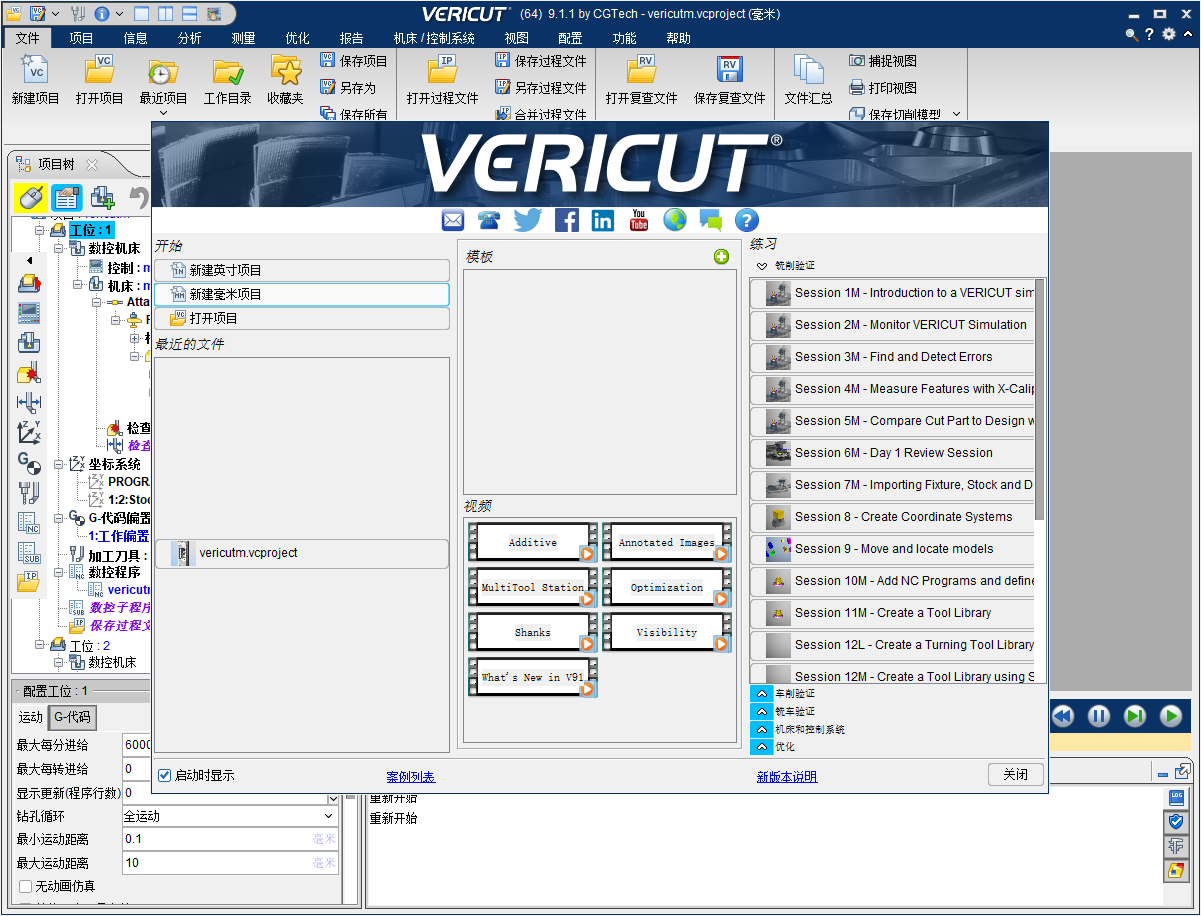The width and height of the screenshot is (1201, 916).
Task: Open the 保存切削模型 dropdown arrow
Action: pos(957,114)
